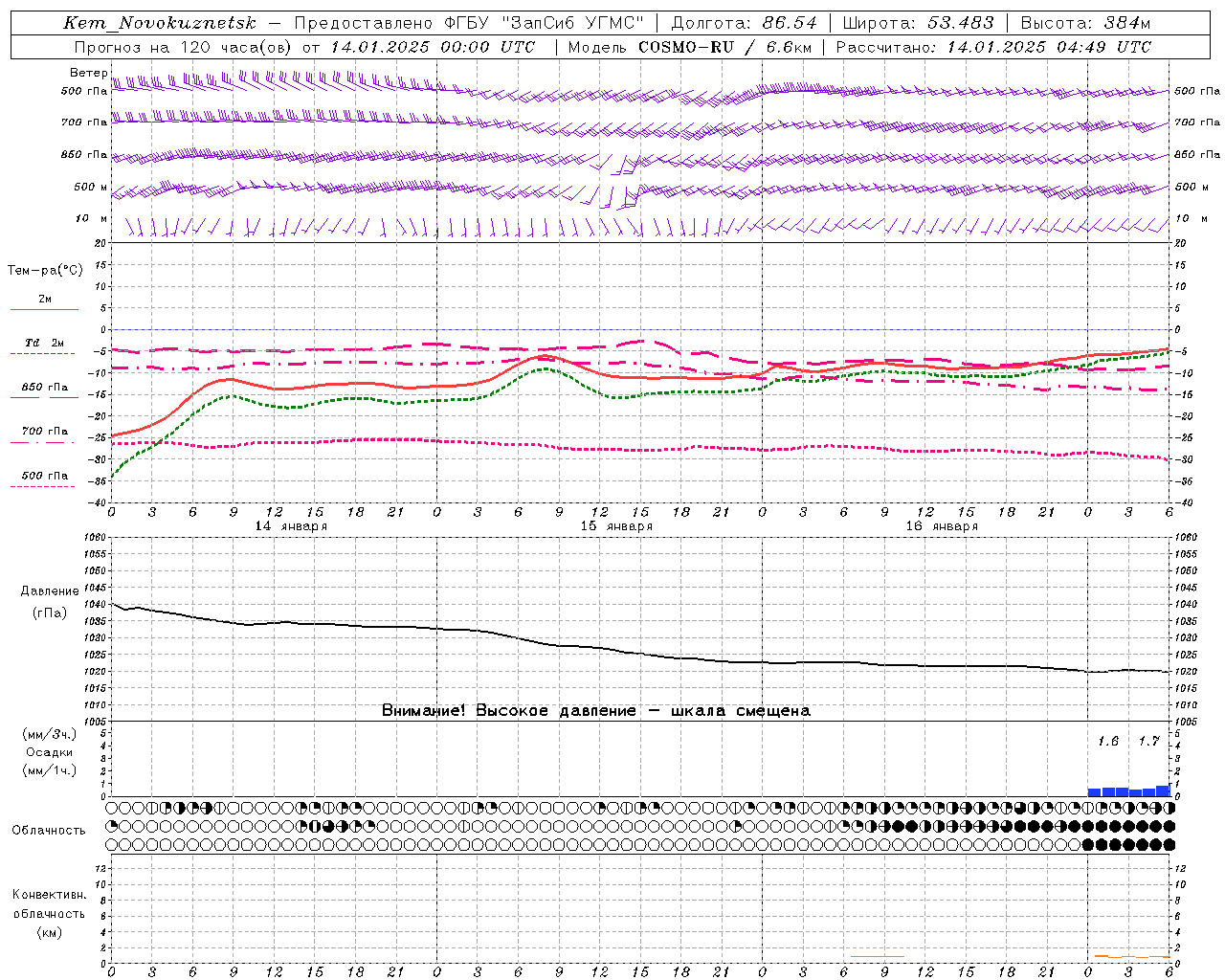1225x980 pixels.
Task: Click the orange convective cloud line
Action: (1132, 956)
